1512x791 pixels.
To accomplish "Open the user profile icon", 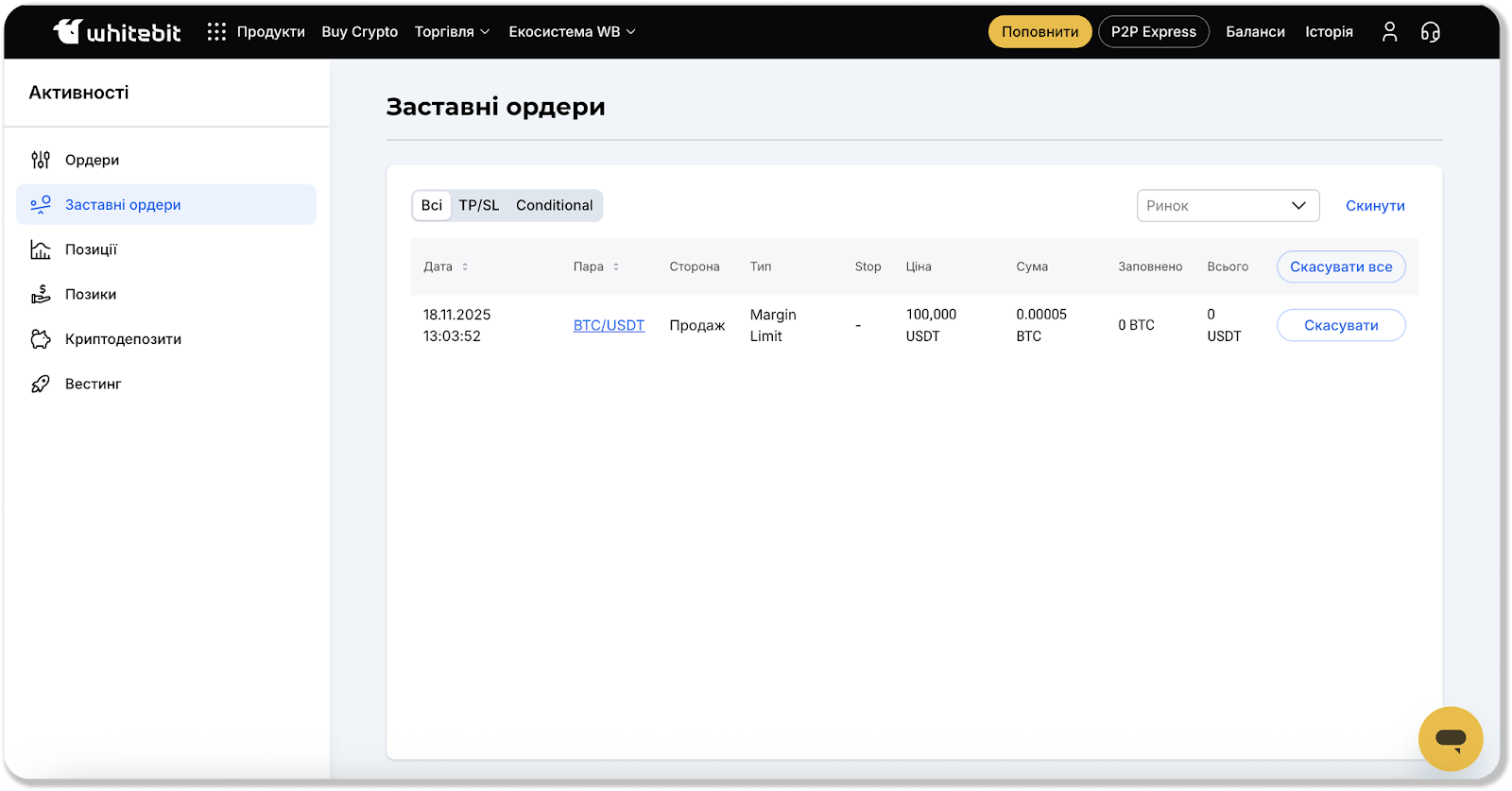I will click(x=1389, y=32).
